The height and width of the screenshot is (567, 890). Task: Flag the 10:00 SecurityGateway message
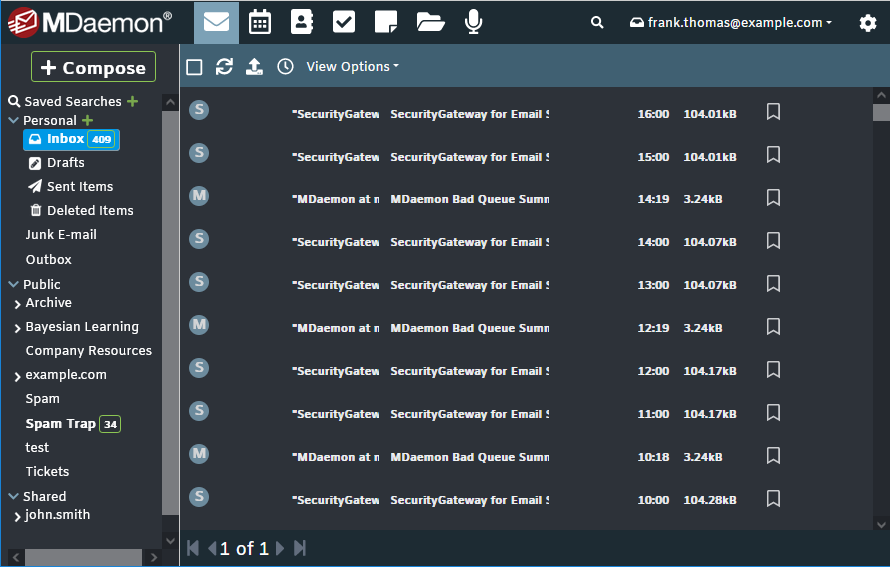tap(773, 498)
